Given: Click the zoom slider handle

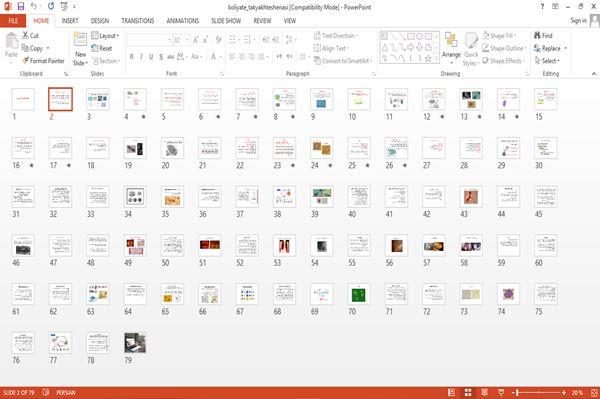Looking at the screenshot, I should (517, 392).
